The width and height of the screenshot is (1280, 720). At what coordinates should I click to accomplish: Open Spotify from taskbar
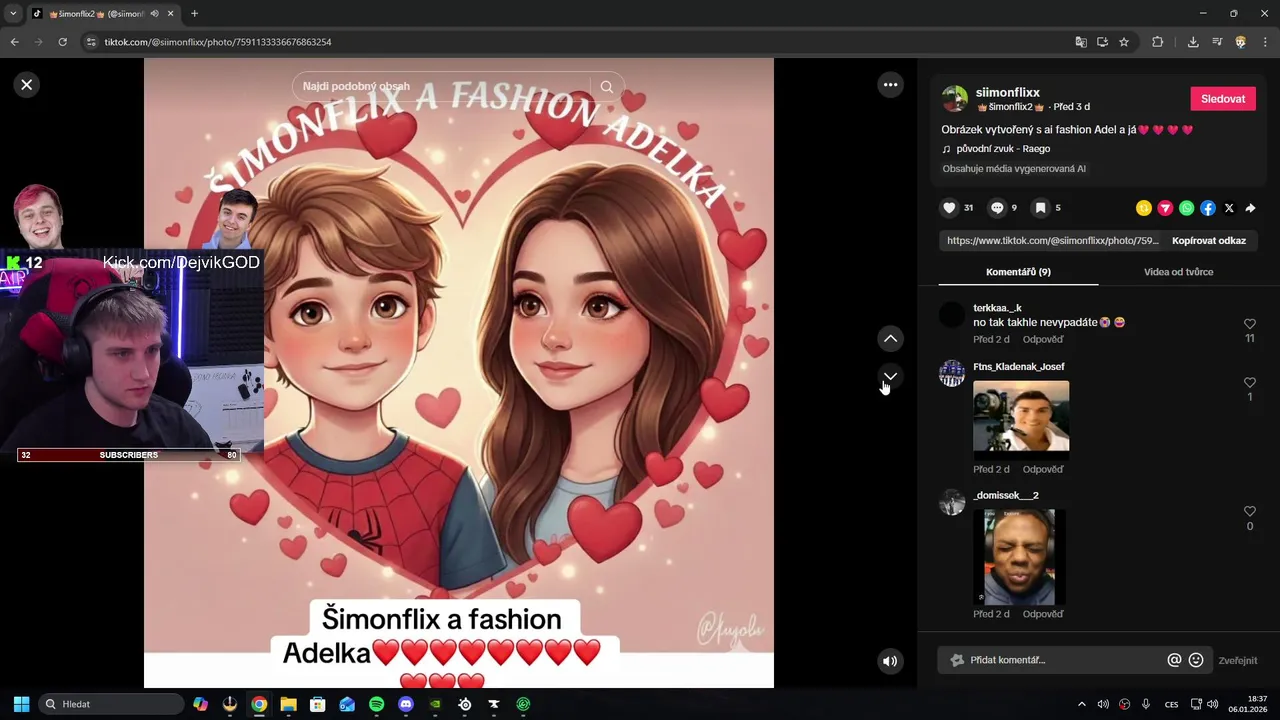point(376,704)
